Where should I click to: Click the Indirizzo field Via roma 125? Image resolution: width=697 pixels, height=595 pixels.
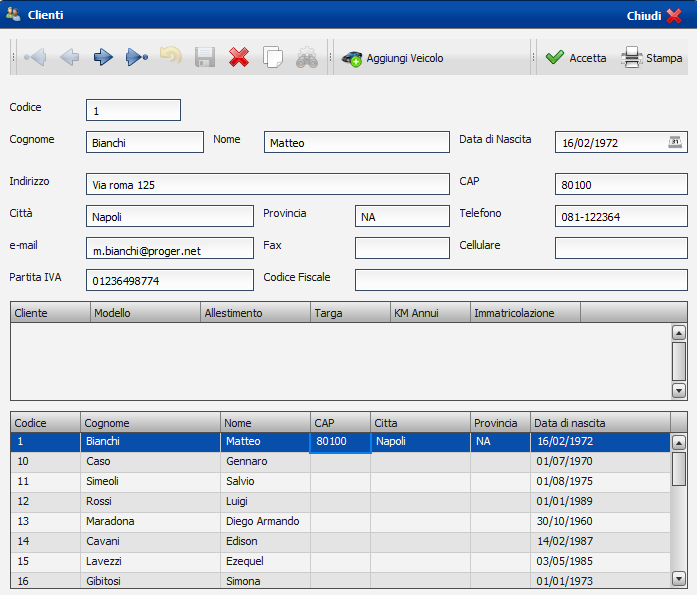268,184
